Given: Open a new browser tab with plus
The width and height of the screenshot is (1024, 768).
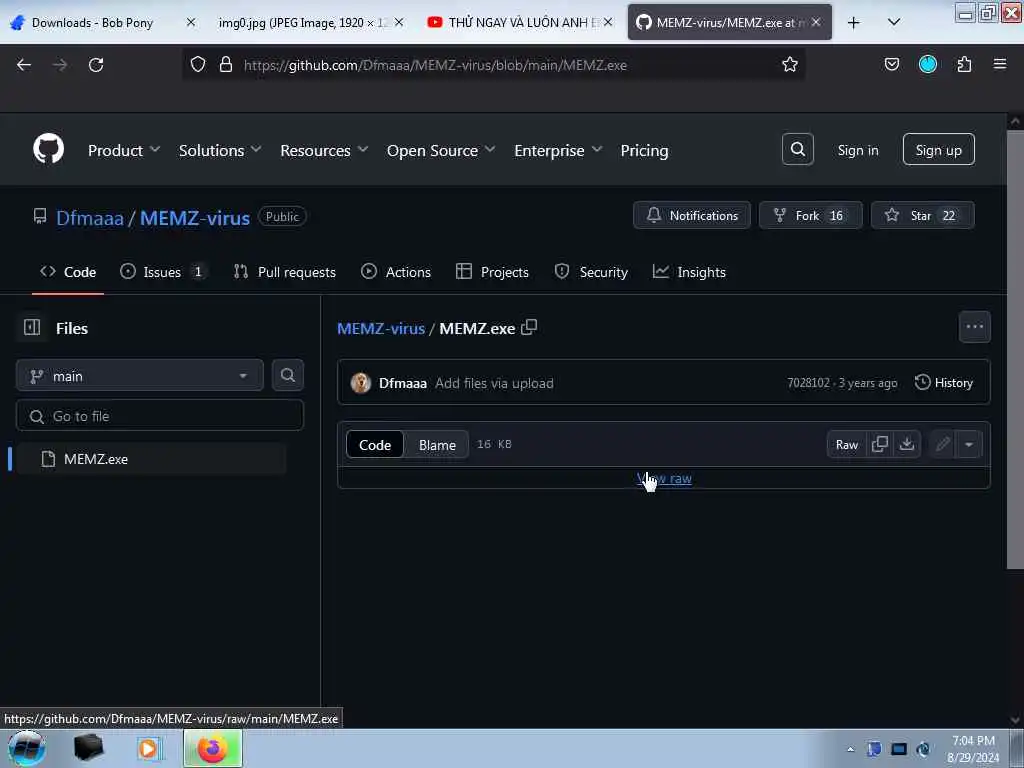Looking at the screenshot, I should (853, 23).
